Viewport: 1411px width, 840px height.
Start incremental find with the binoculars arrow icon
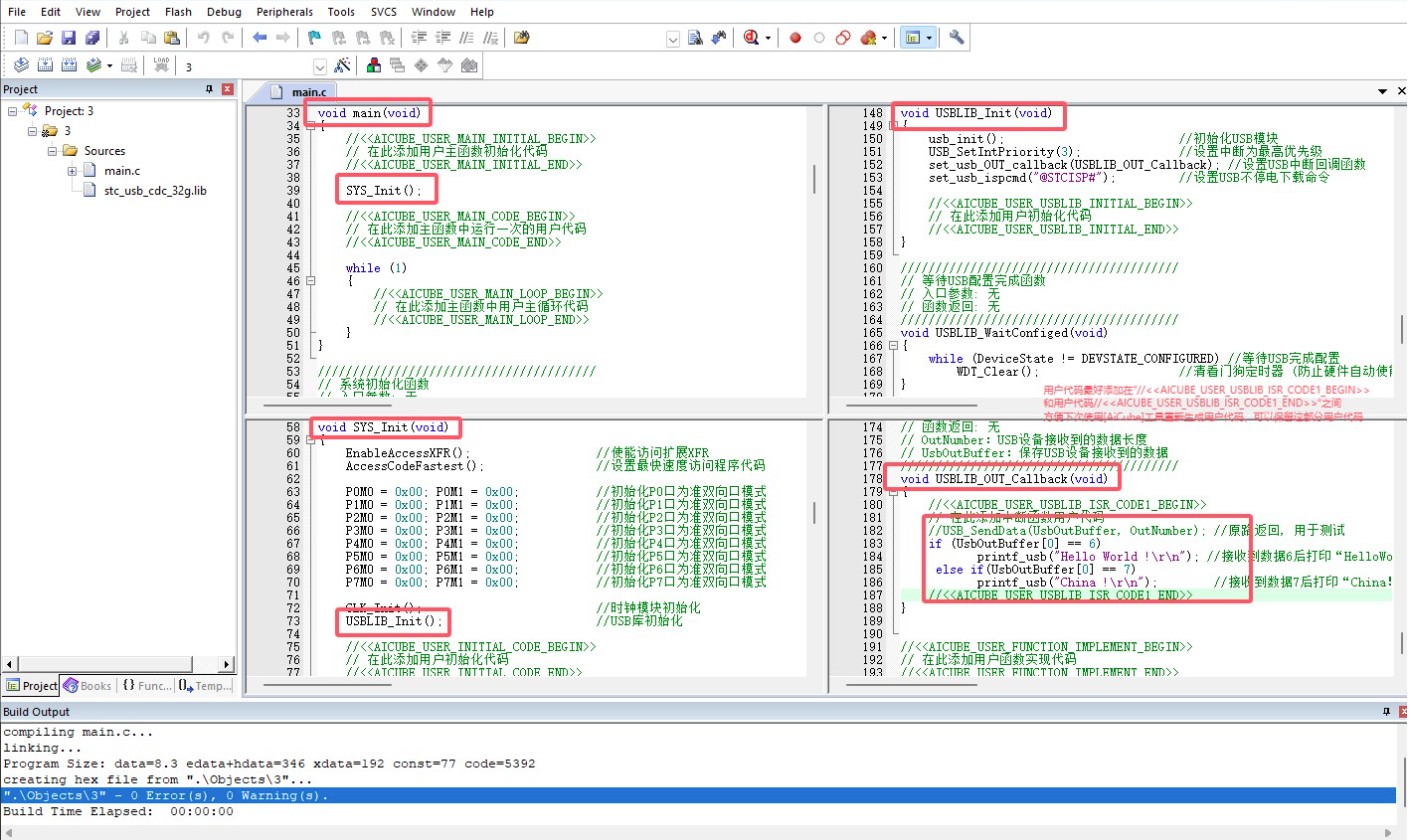[x=719, y=38]
